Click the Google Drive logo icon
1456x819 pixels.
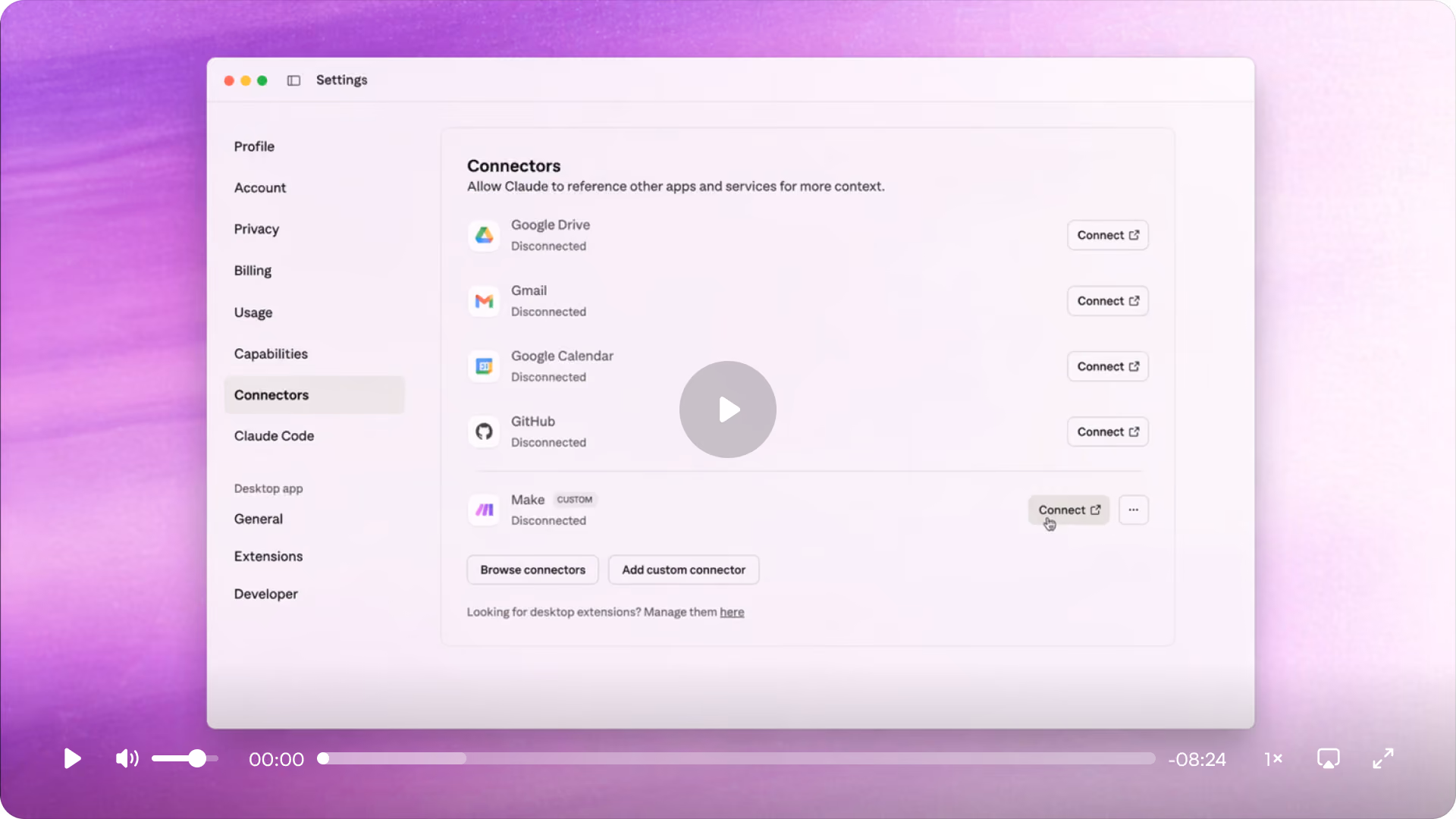pyautogui.click(x=484, y=235)
